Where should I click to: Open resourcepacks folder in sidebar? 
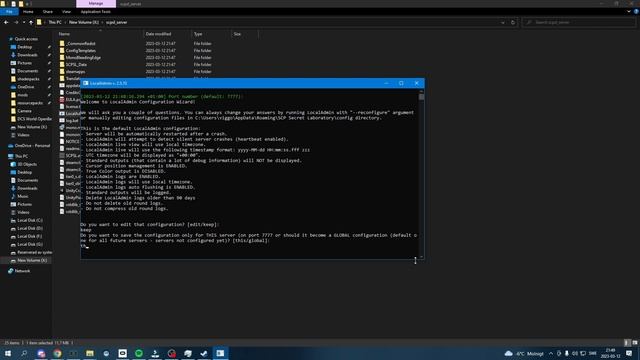[x=30, y=103]
